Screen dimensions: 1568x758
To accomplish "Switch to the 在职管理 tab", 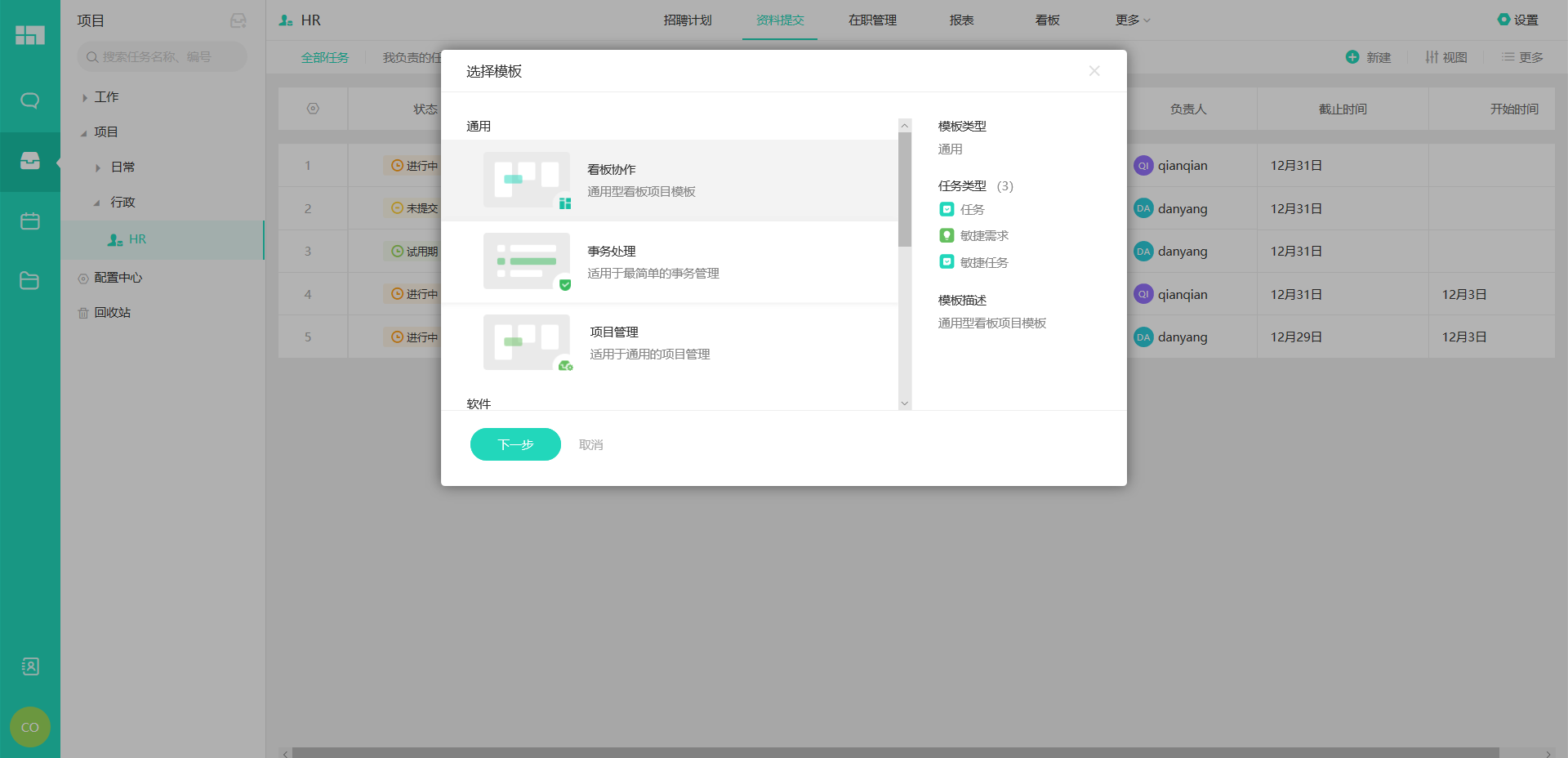I will pos(872,20).
